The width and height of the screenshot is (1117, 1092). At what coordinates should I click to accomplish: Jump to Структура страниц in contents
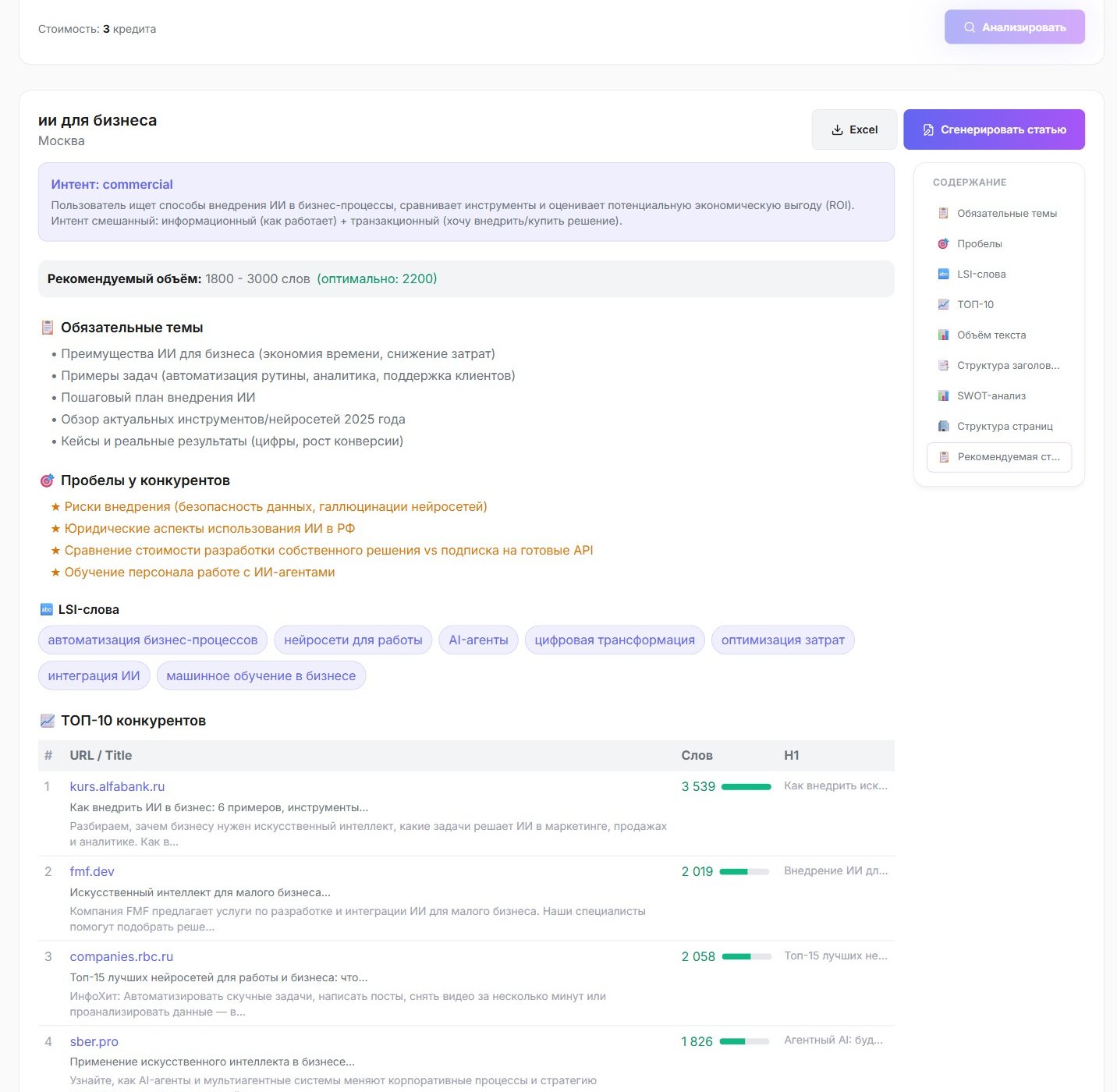998,426
